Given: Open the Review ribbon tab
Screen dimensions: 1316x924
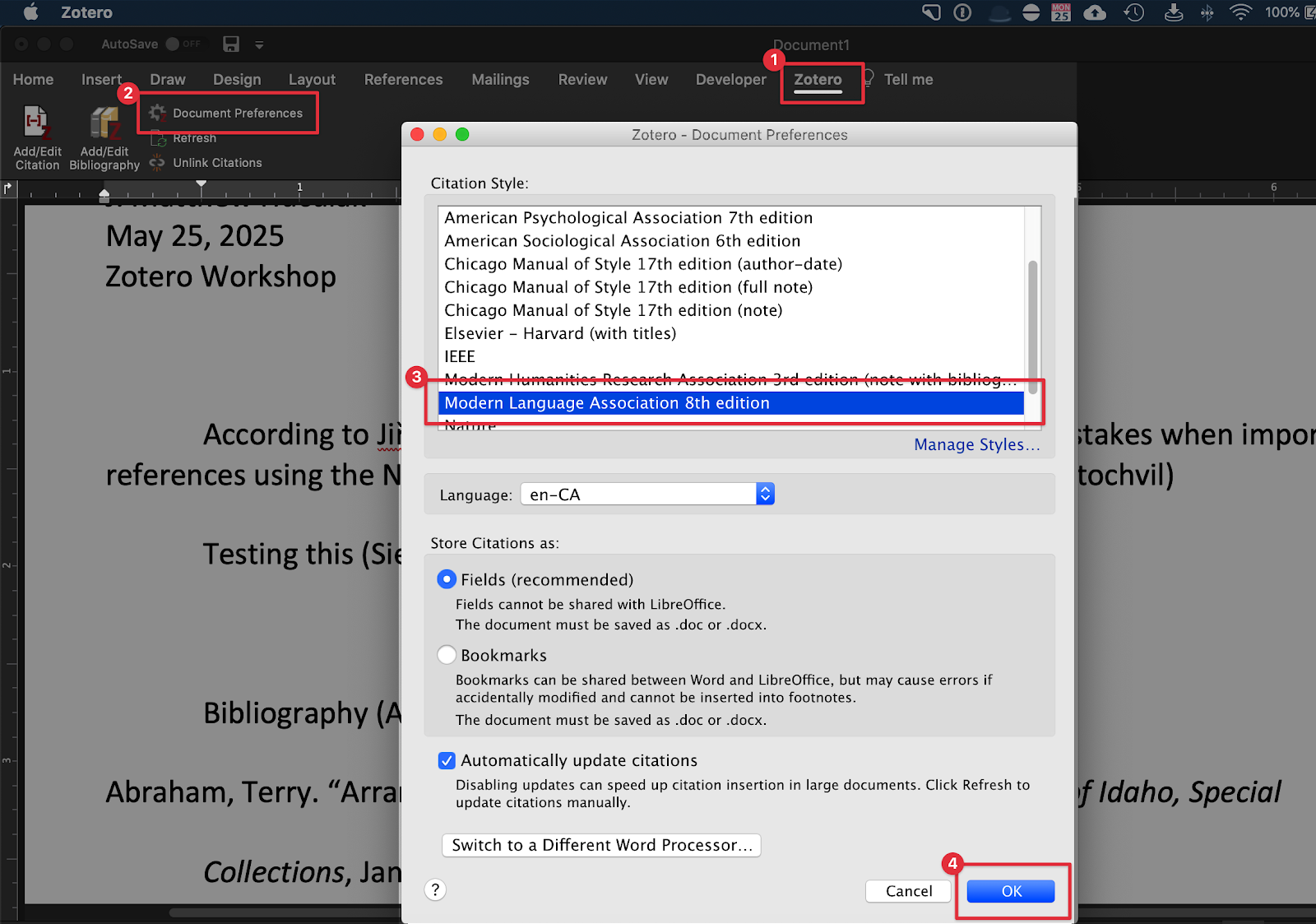Looking at the screenshot, I should [x=582, y=79].
